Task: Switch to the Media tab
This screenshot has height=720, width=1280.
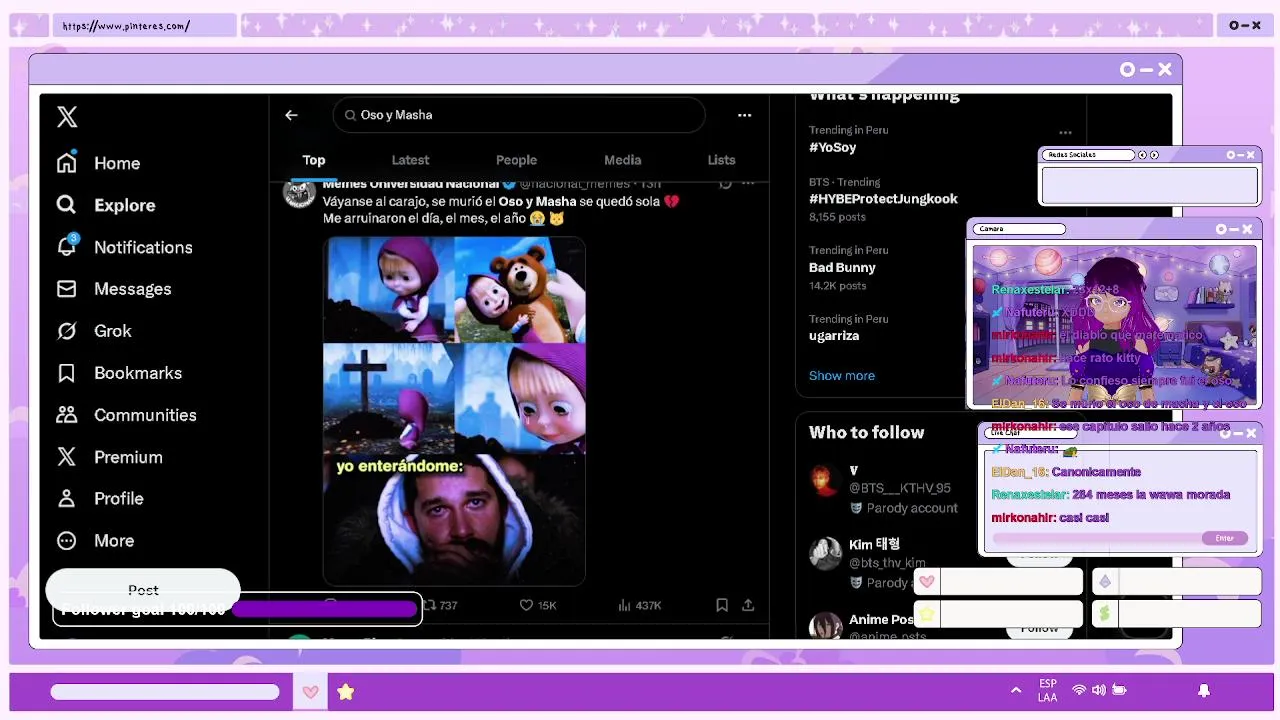Action: (622, 160)
